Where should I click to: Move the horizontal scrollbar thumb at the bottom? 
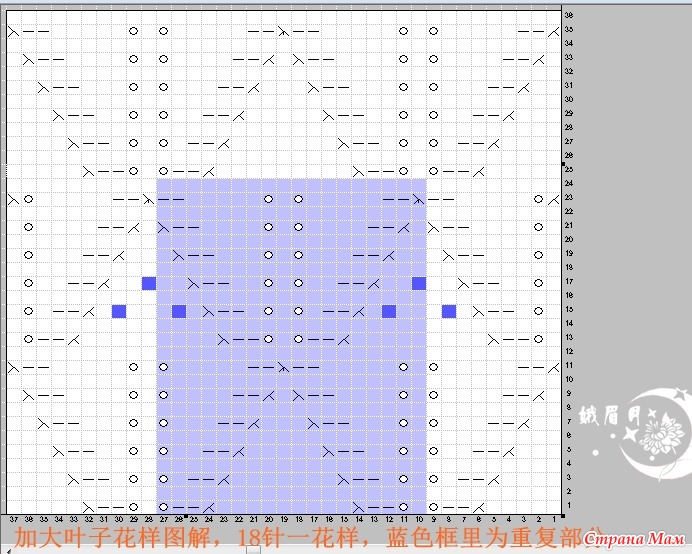[x=253, y=550]
